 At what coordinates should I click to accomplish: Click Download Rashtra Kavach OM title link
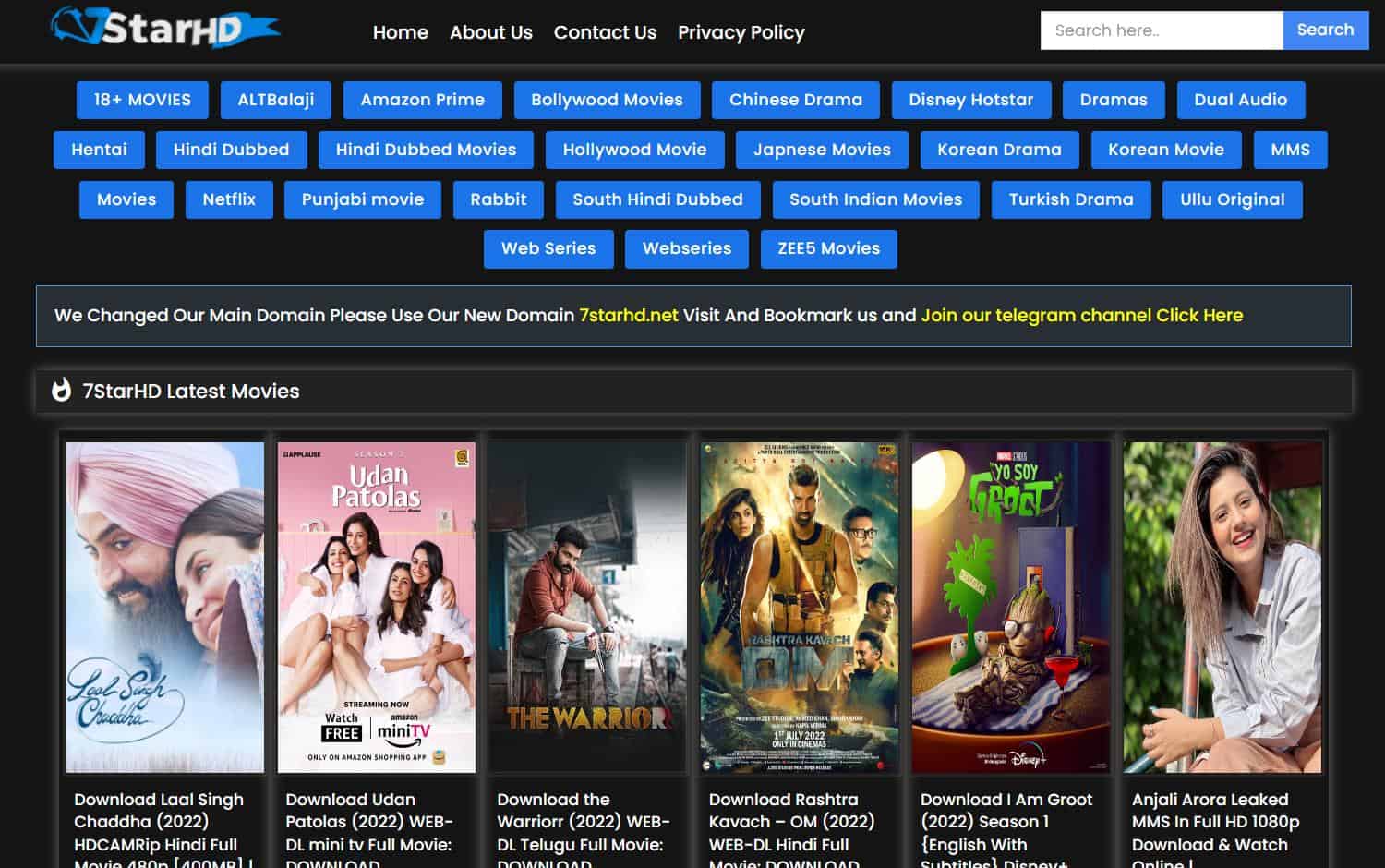click(x=792, y=831)
